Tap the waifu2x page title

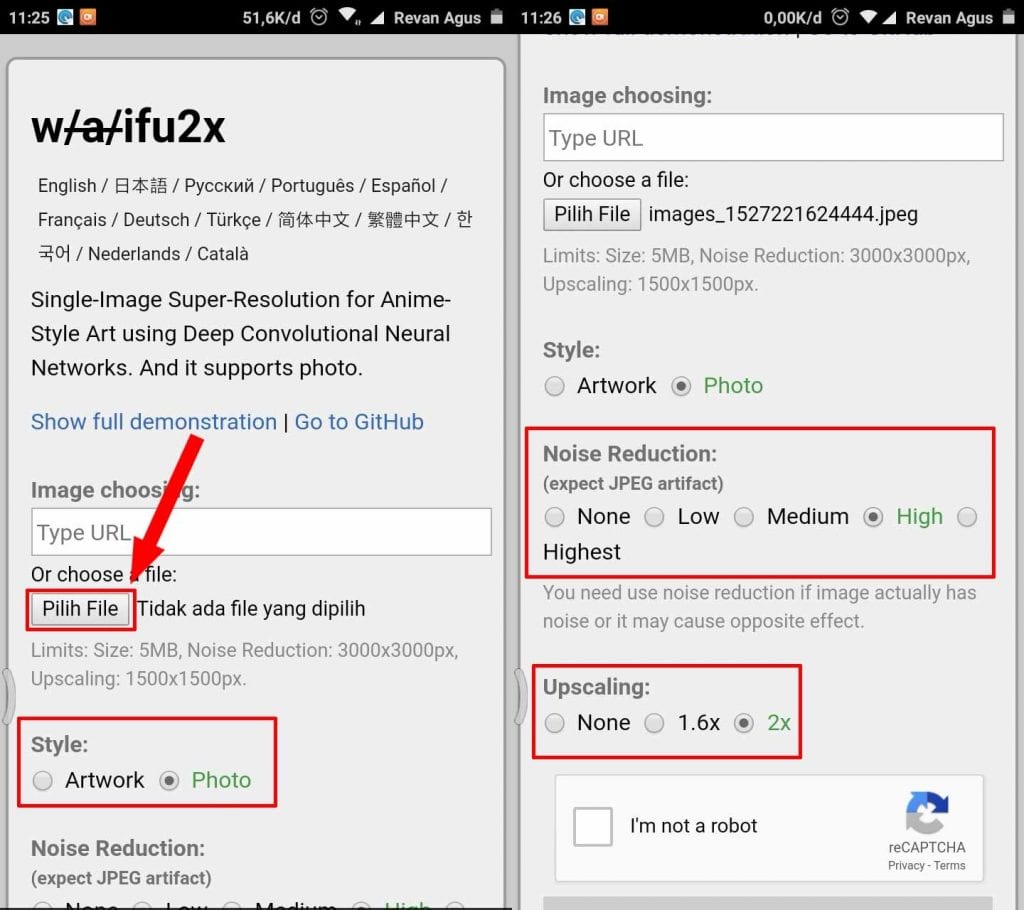tap(128, 127)
